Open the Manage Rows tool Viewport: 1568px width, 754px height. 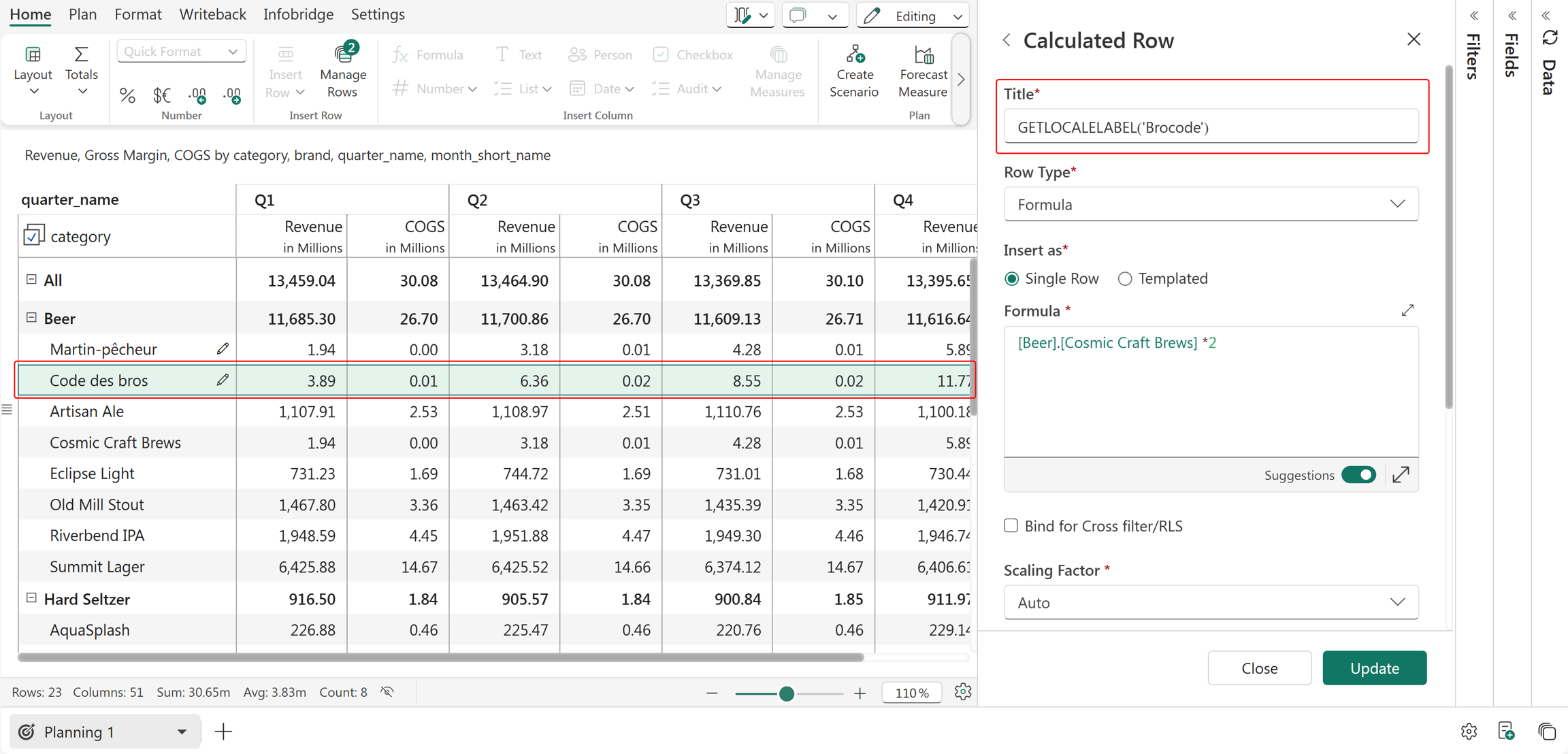pyautogui.click(x=342, y=71)
